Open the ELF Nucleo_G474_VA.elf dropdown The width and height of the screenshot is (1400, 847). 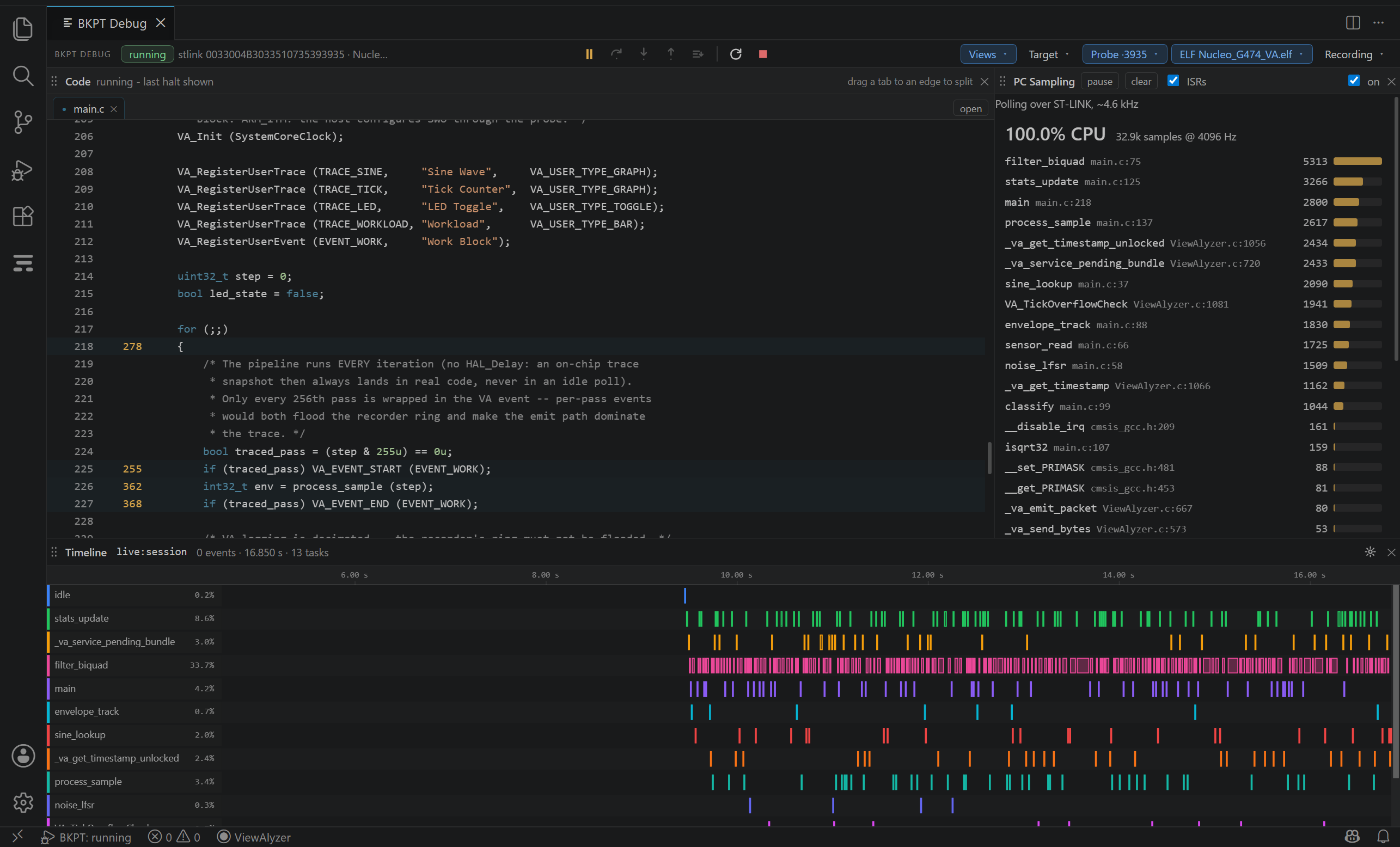pos(1242,54)
